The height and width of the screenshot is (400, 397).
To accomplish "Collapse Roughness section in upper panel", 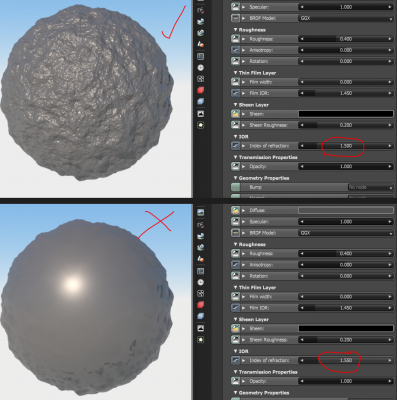I will point(236,30).
